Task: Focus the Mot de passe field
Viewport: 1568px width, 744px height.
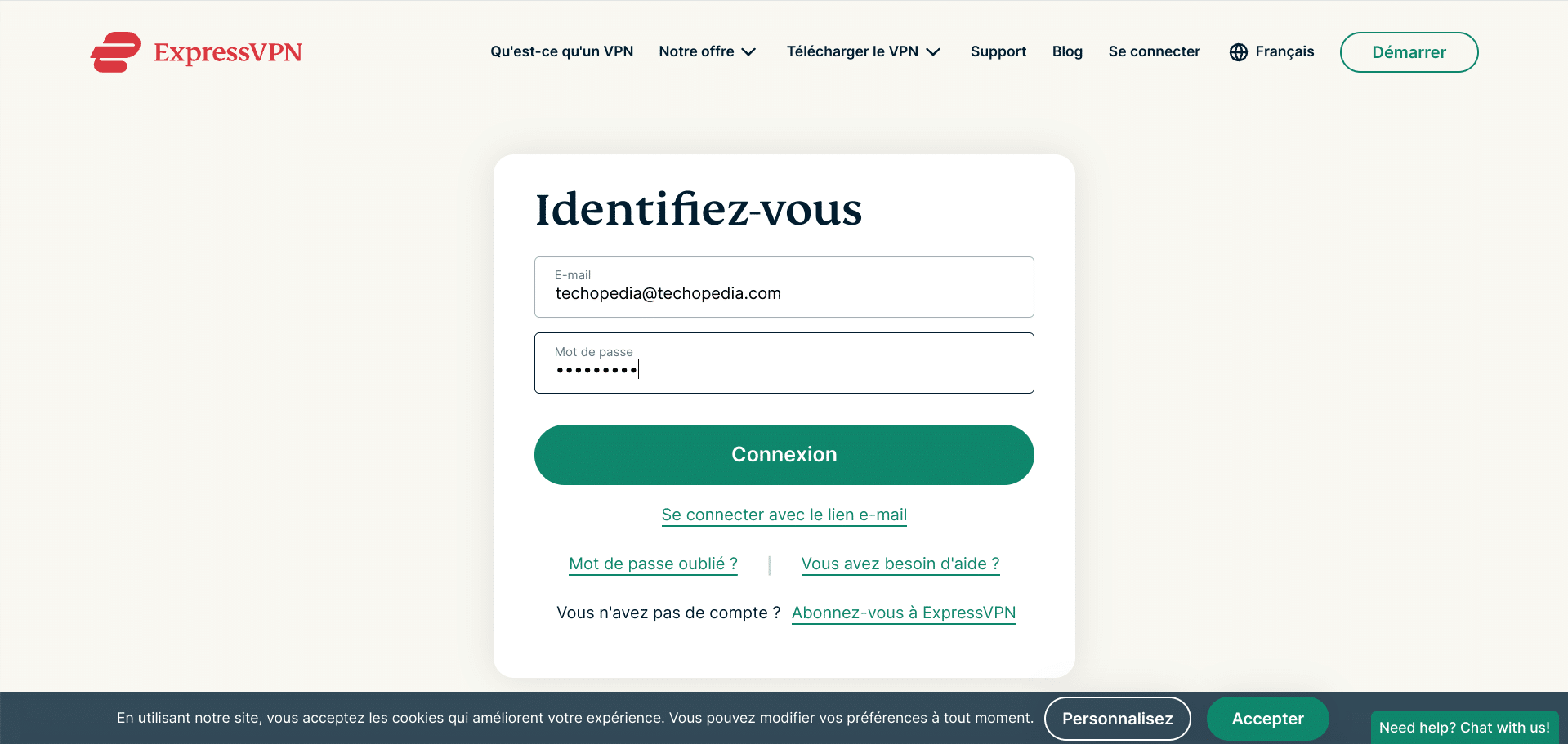Action: [x=784, y=363]
